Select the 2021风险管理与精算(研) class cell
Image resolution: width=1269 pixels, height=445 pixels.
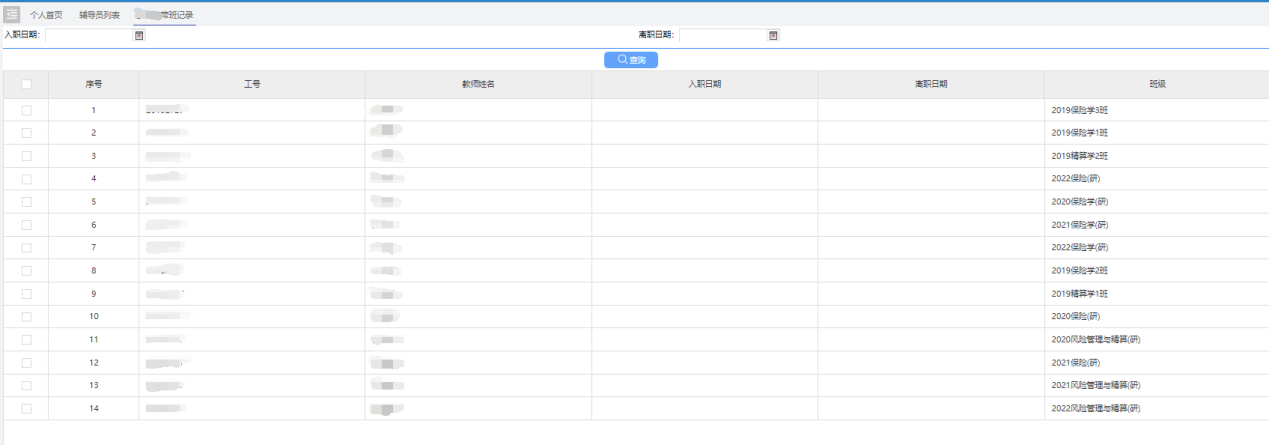click(x=1095, y=386)
